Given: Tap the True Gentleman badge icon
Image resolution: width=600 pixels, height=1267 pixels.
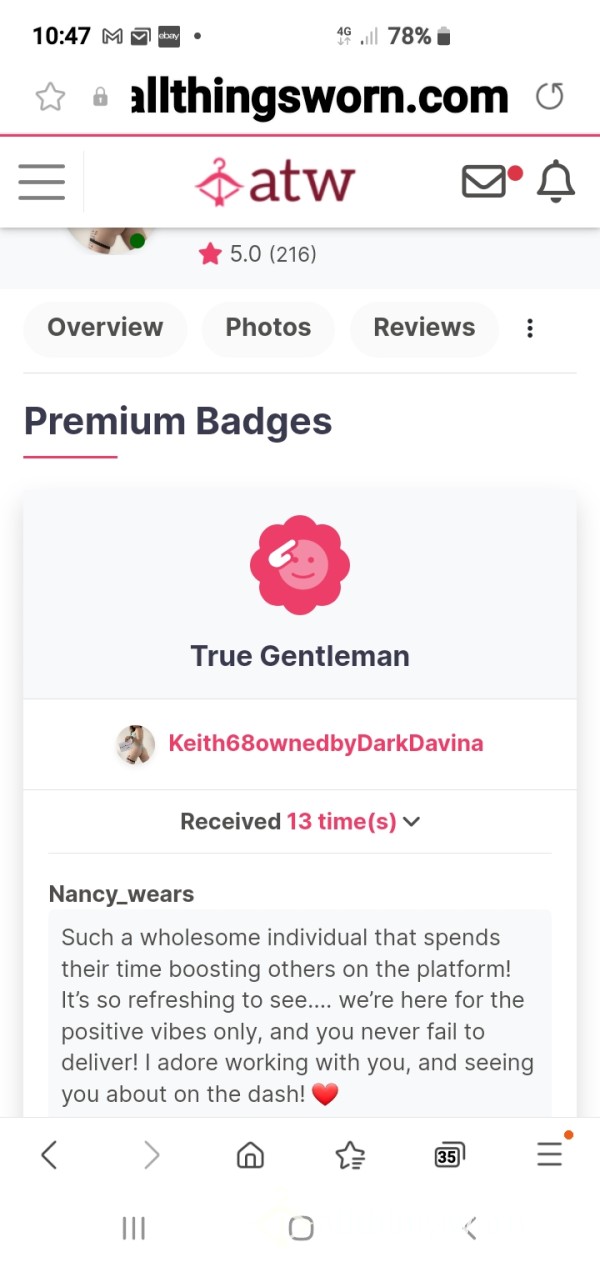Looking at the screenshot, I should (300, 564).
